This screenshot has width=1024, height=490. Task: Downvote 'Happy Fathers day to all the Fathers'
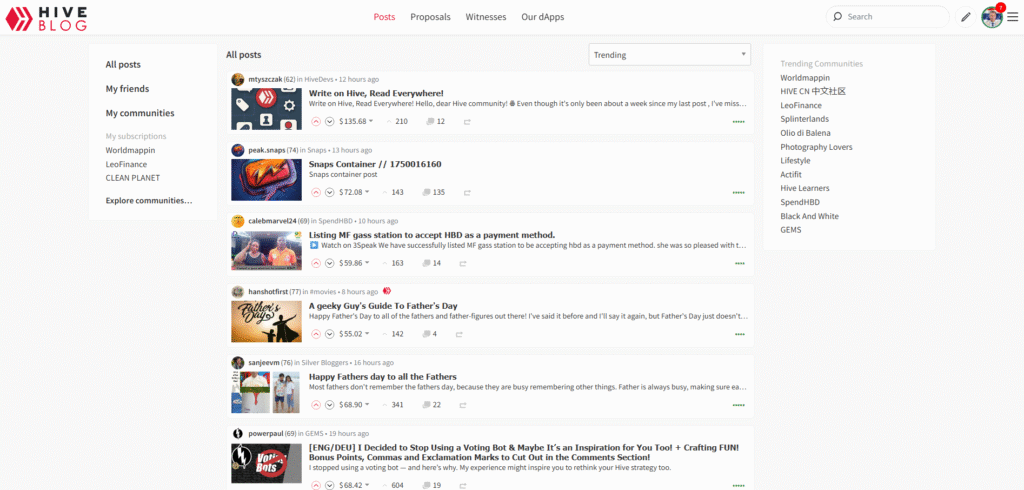330,405
